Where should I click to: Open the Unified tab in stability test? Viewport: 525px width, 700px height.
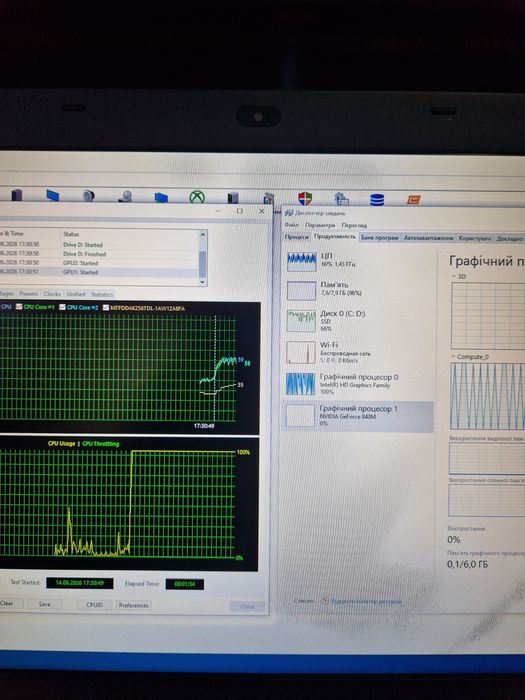[75, 294]
